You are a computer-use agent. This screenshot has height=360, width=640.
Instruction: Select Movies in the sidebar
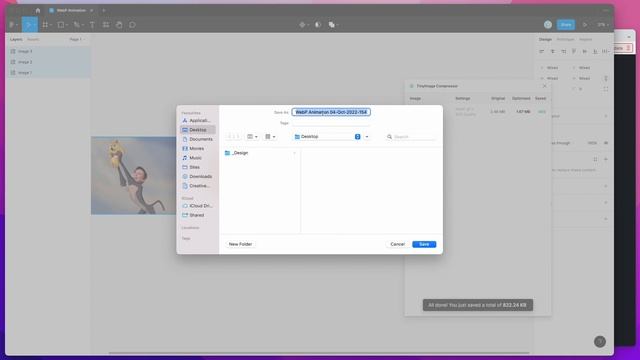[x=198, y=149]
